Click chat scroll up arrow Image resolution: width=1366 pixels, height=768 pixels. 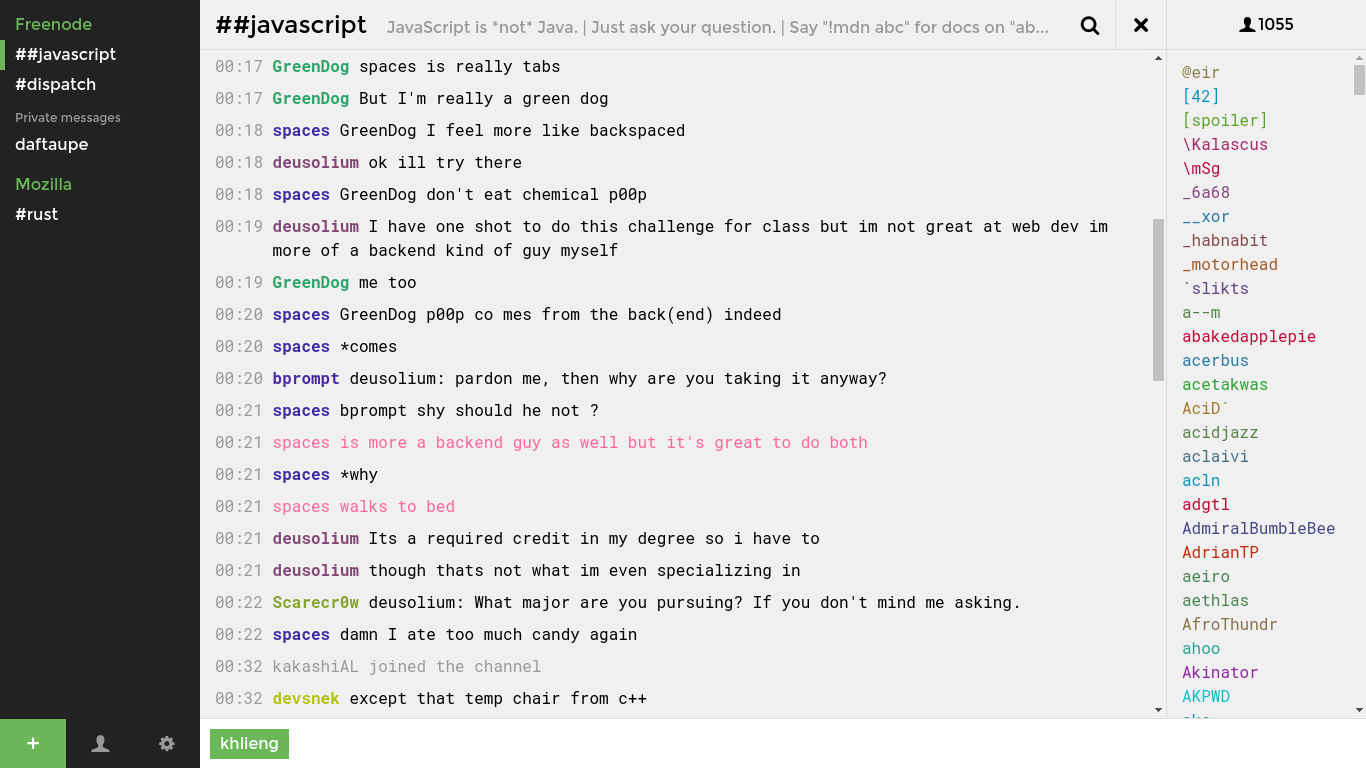(1158, 58)
